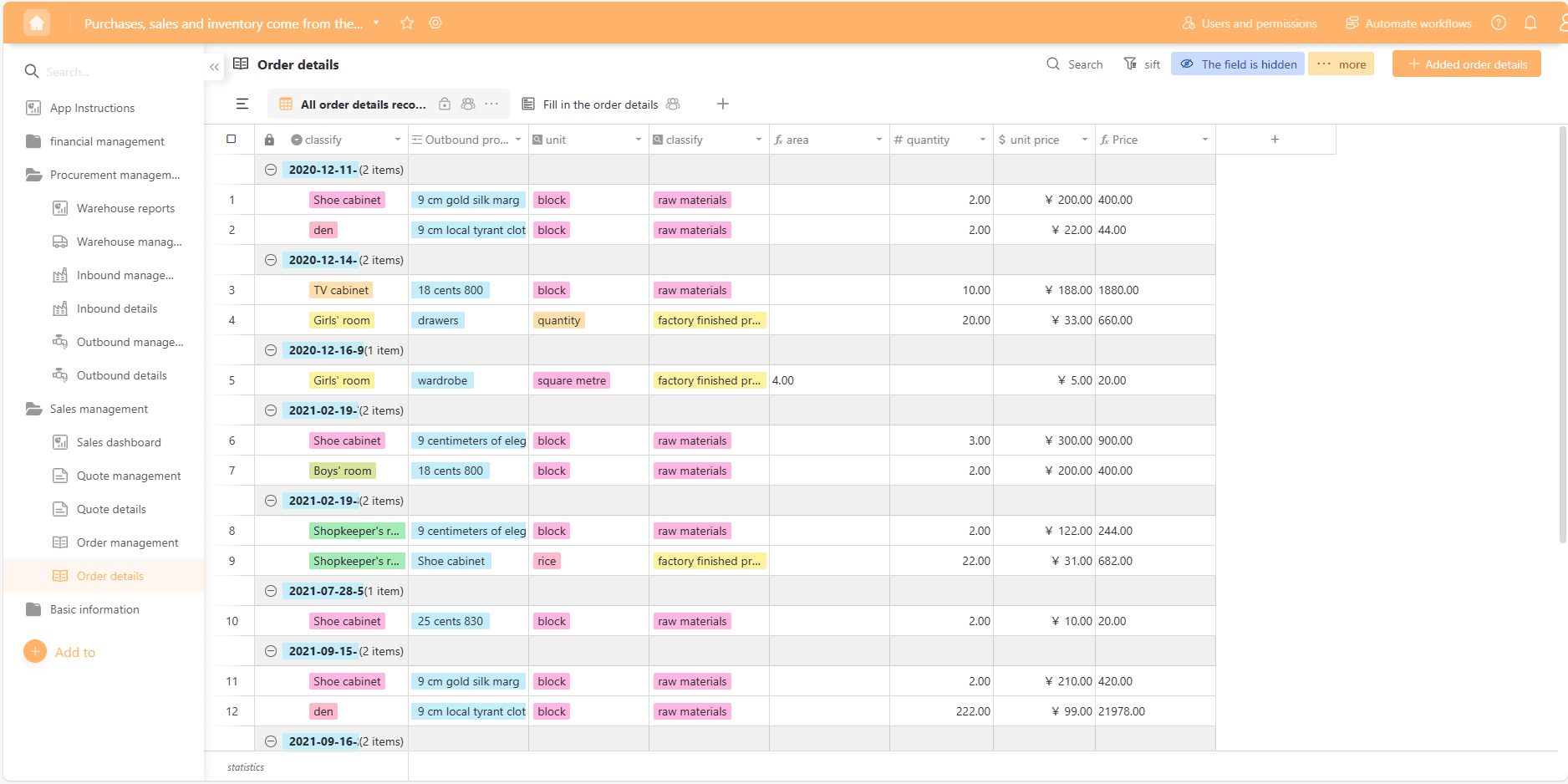Image resolution: width=1568 pixels, height=784 pixels.
Task: Click the 'more' options button
Action: pos(1341,64)
